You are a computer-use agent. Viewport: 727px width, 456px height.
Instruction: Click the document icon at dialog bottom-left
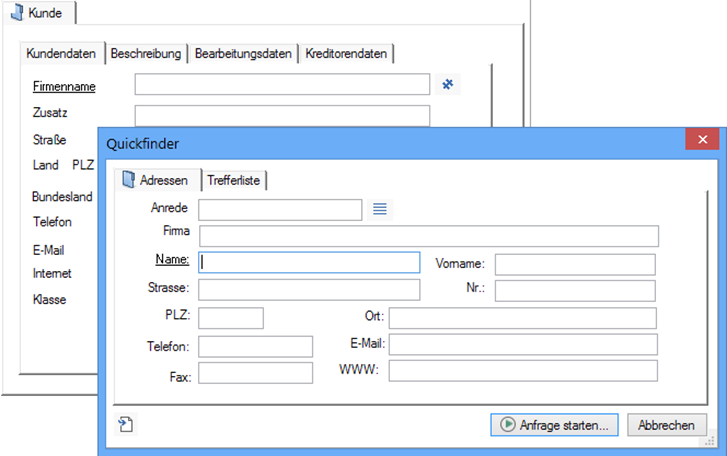coord(126,425)
